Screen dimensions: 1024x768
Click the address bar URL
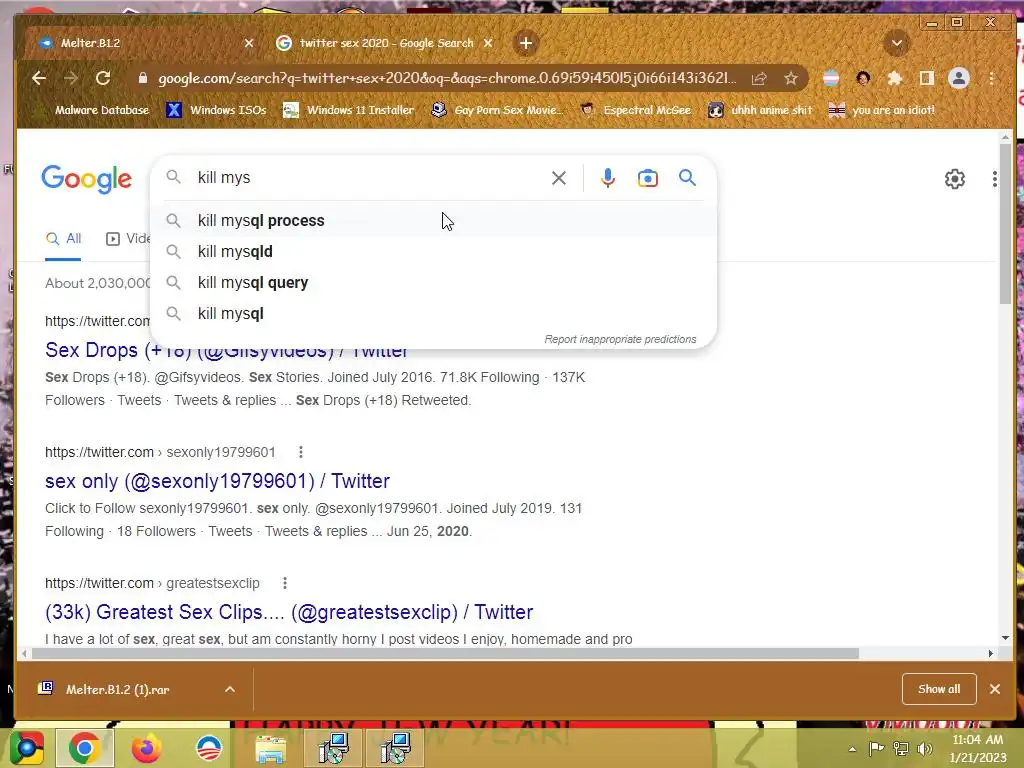click(x=447, y=78)
